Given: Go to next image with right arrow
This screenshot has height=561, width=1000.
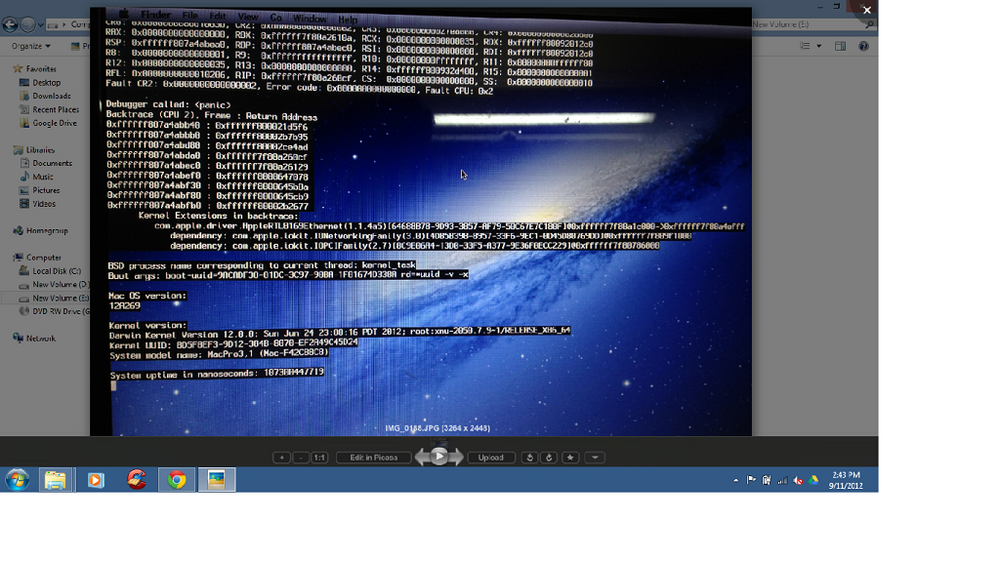Looking at the screenshot, I should click(x=457, y=458).
